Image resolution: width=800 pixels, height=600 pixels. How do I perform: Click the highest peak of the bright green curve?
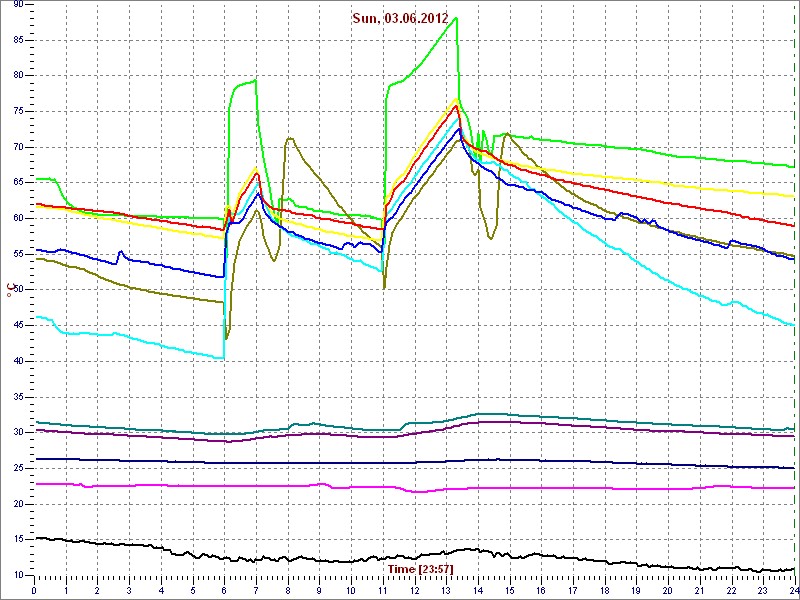tap(456, 18)
